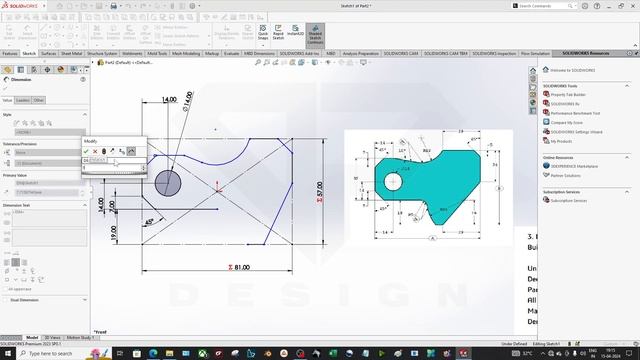Click the Instant2D tool
Viewport: 640px width, 360px height.
[x=295, y=31]
